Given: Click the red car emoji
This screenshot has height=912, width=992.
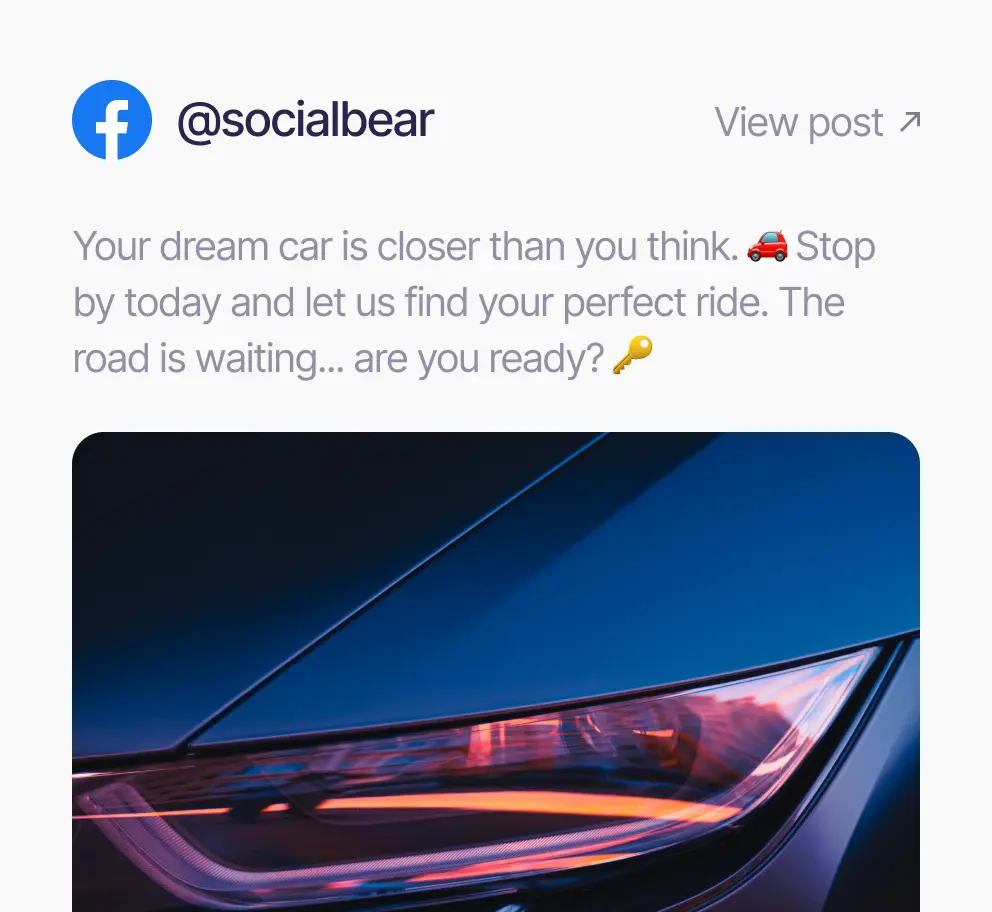Looking at the screenshot, I should (767, 245).
